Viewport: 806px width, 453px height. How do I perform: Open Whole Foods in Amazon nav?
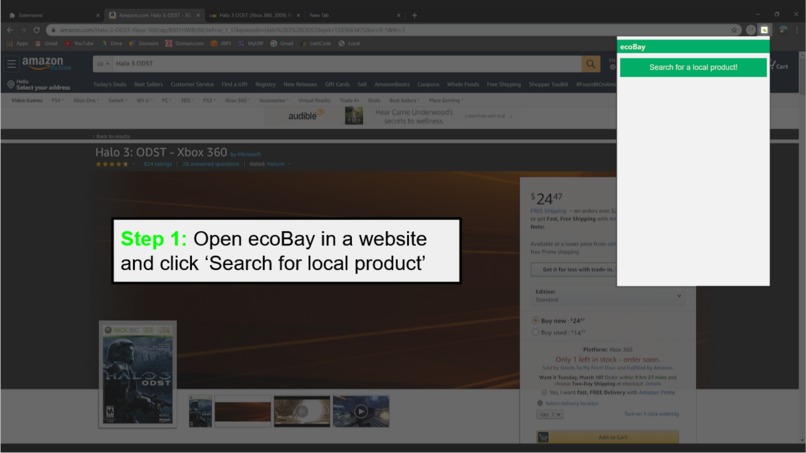pyautogui.click(x=463, y=84)
